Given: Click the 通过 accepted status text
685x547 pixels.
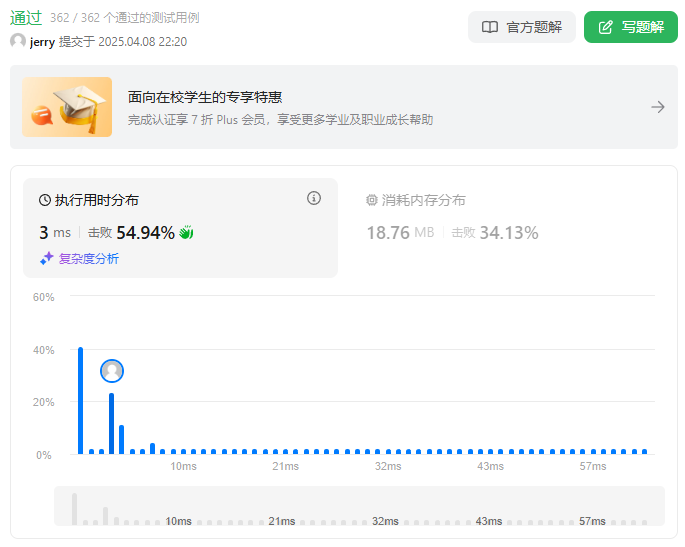Looking at the screenshot, I should point(26,17).
